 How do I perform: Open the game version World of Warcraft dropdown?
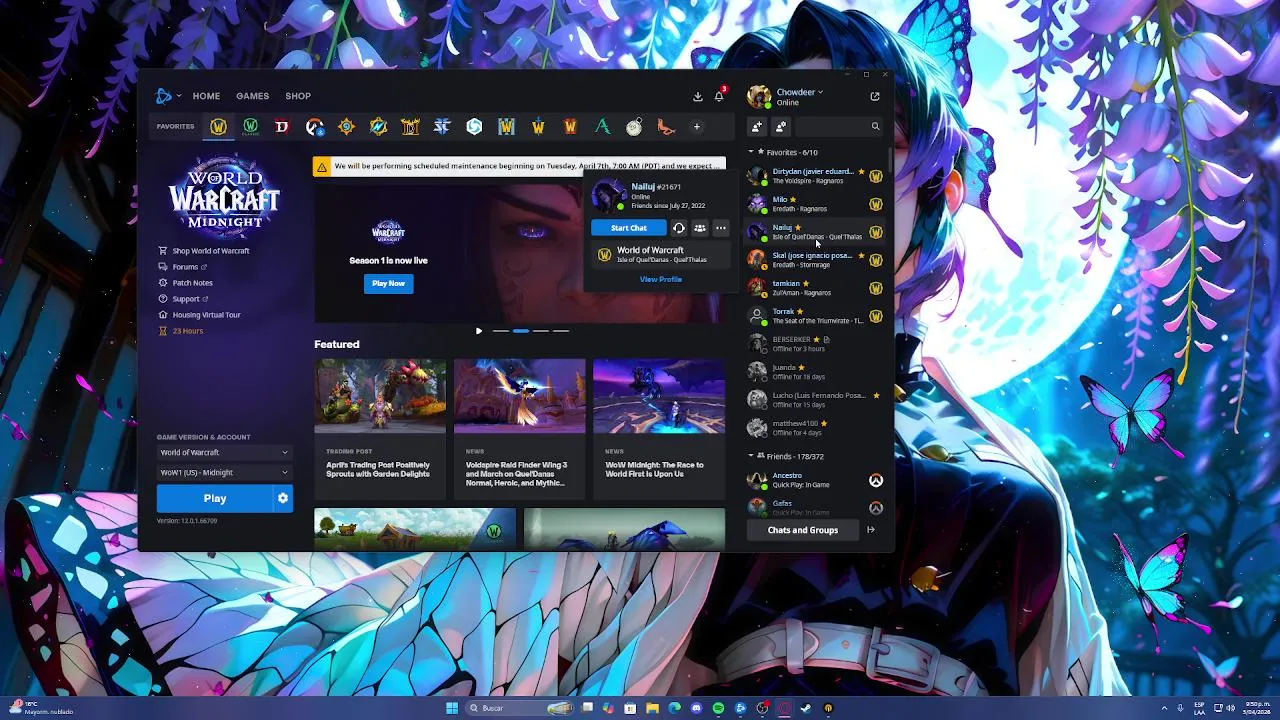click(x=224, y=452)
